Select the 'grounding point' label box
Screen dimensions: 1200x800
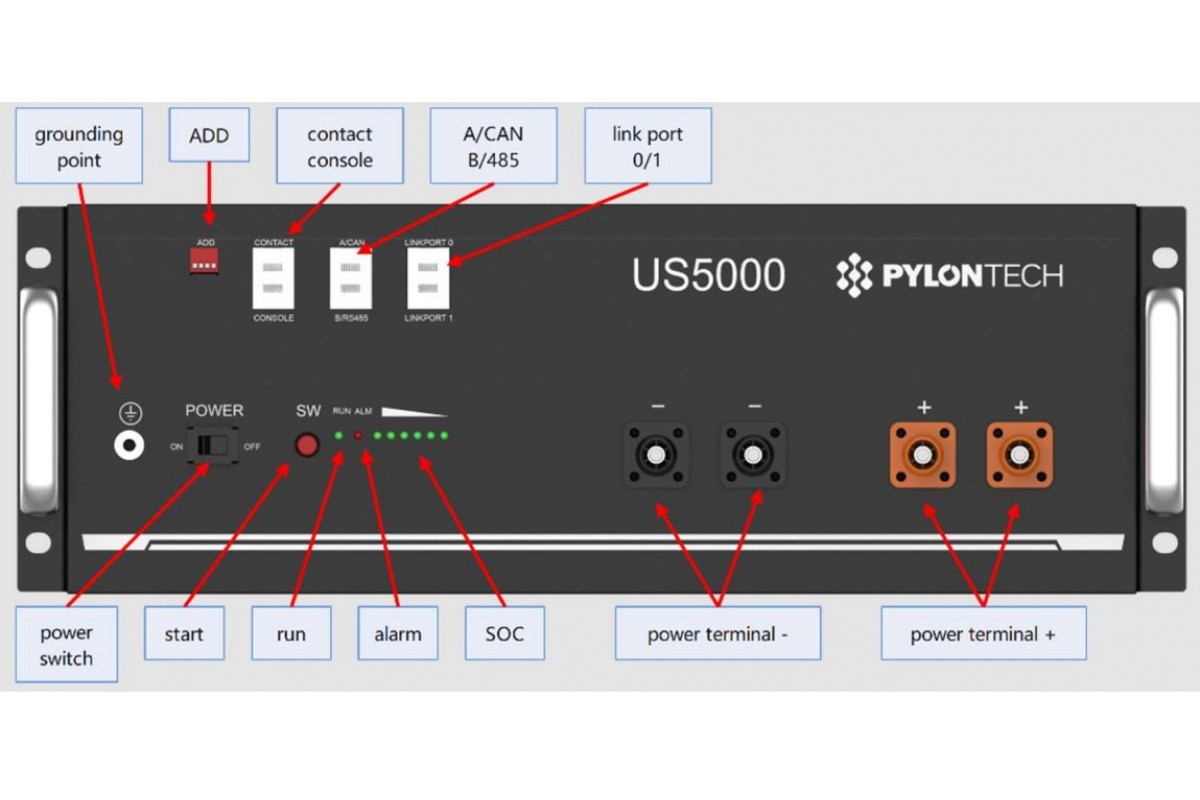tap(79, 146)
